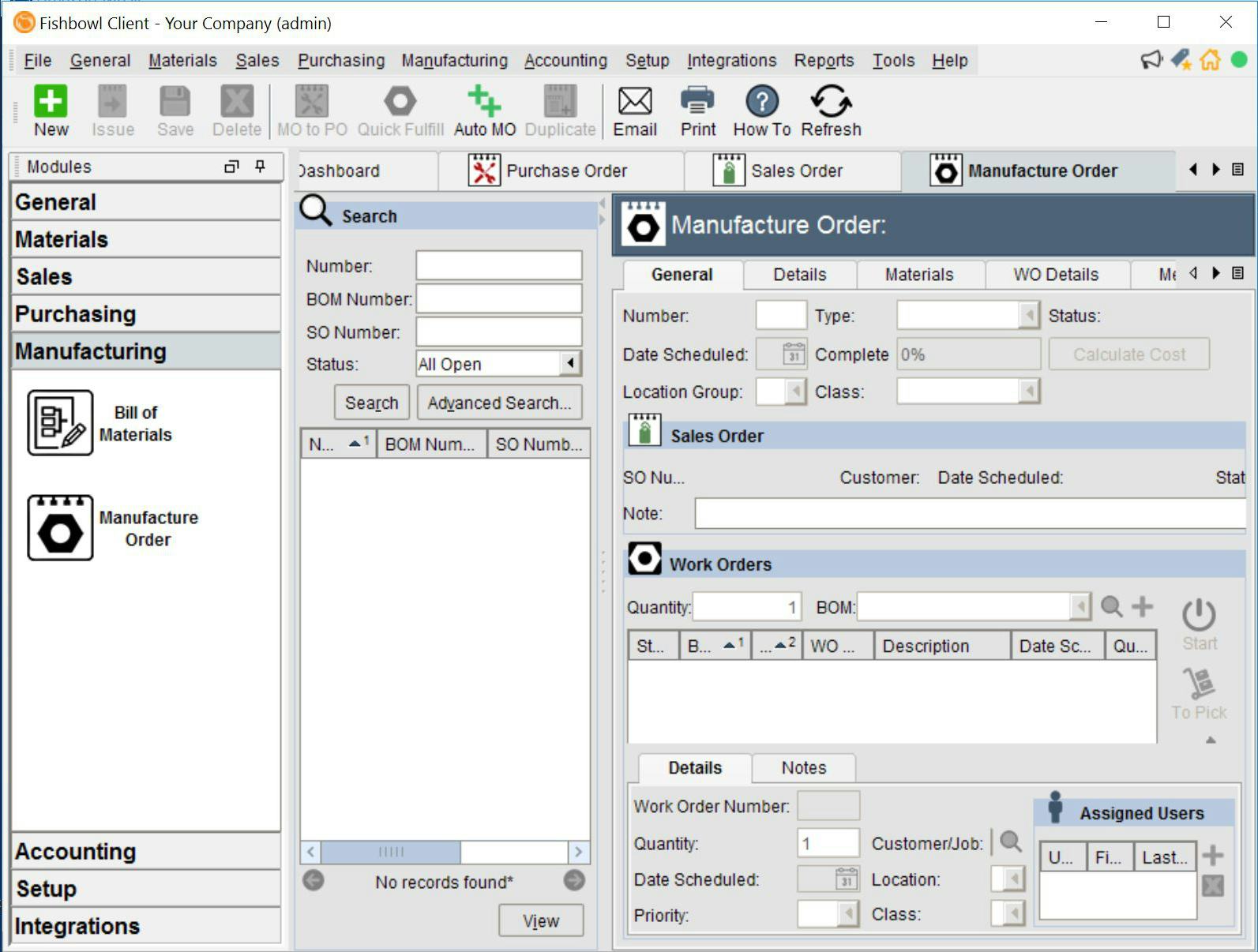The height and width of the screenshot is (952, 1258).
Task: Click the View button
Action: click(540, 921)
